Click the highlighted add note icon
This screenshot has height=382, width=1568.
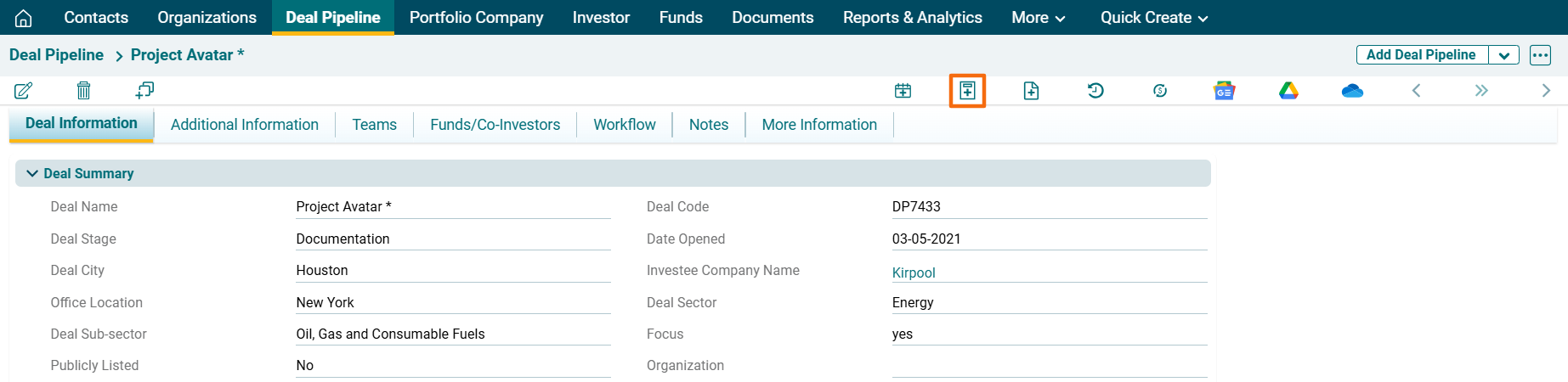tap(967, 91)
